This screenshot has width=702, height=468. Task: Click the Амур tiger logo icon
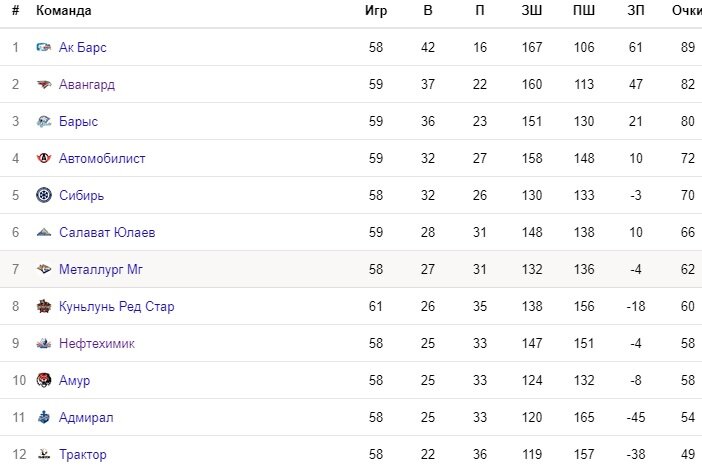43,380
